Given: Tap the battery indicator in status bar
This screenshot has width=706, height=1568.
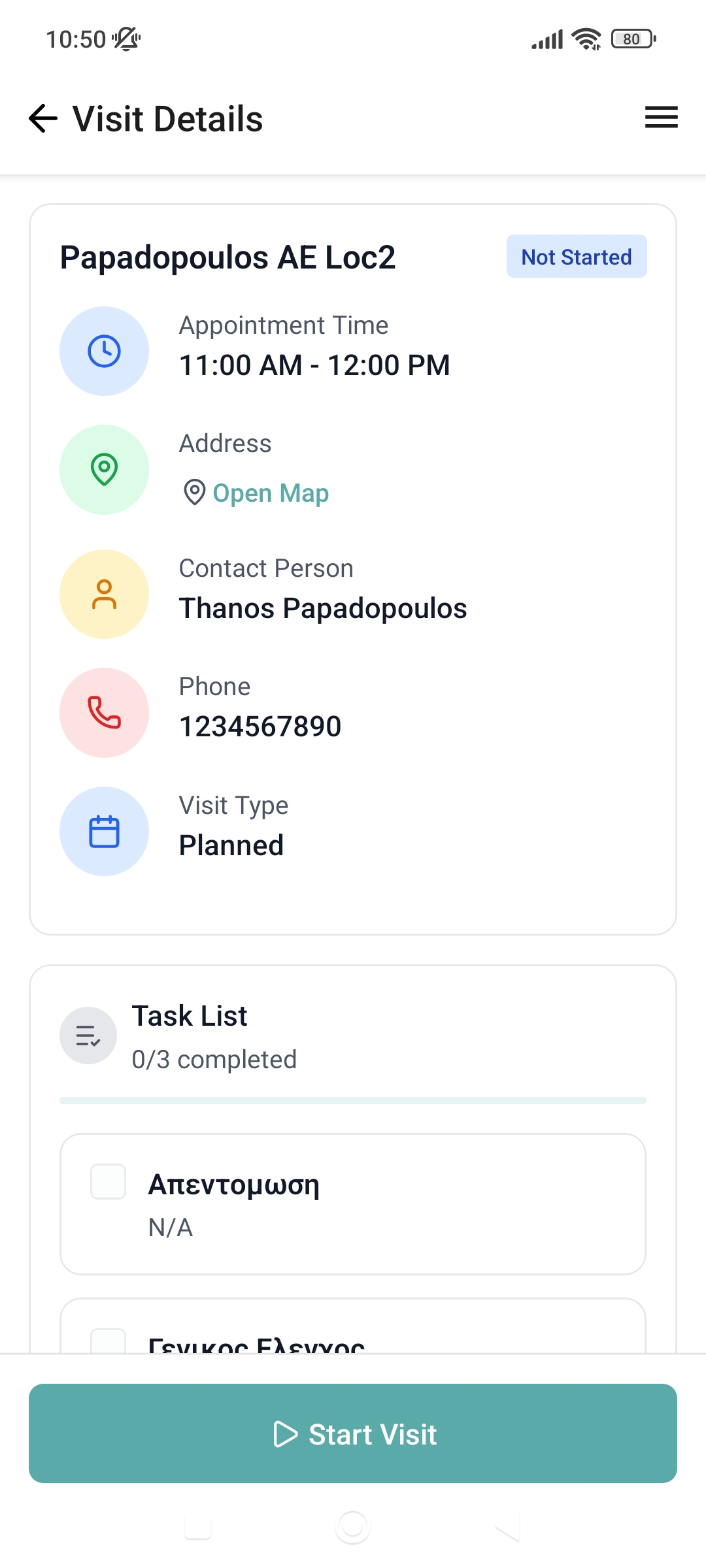Looking at the screenshot, I should [633, 39].
